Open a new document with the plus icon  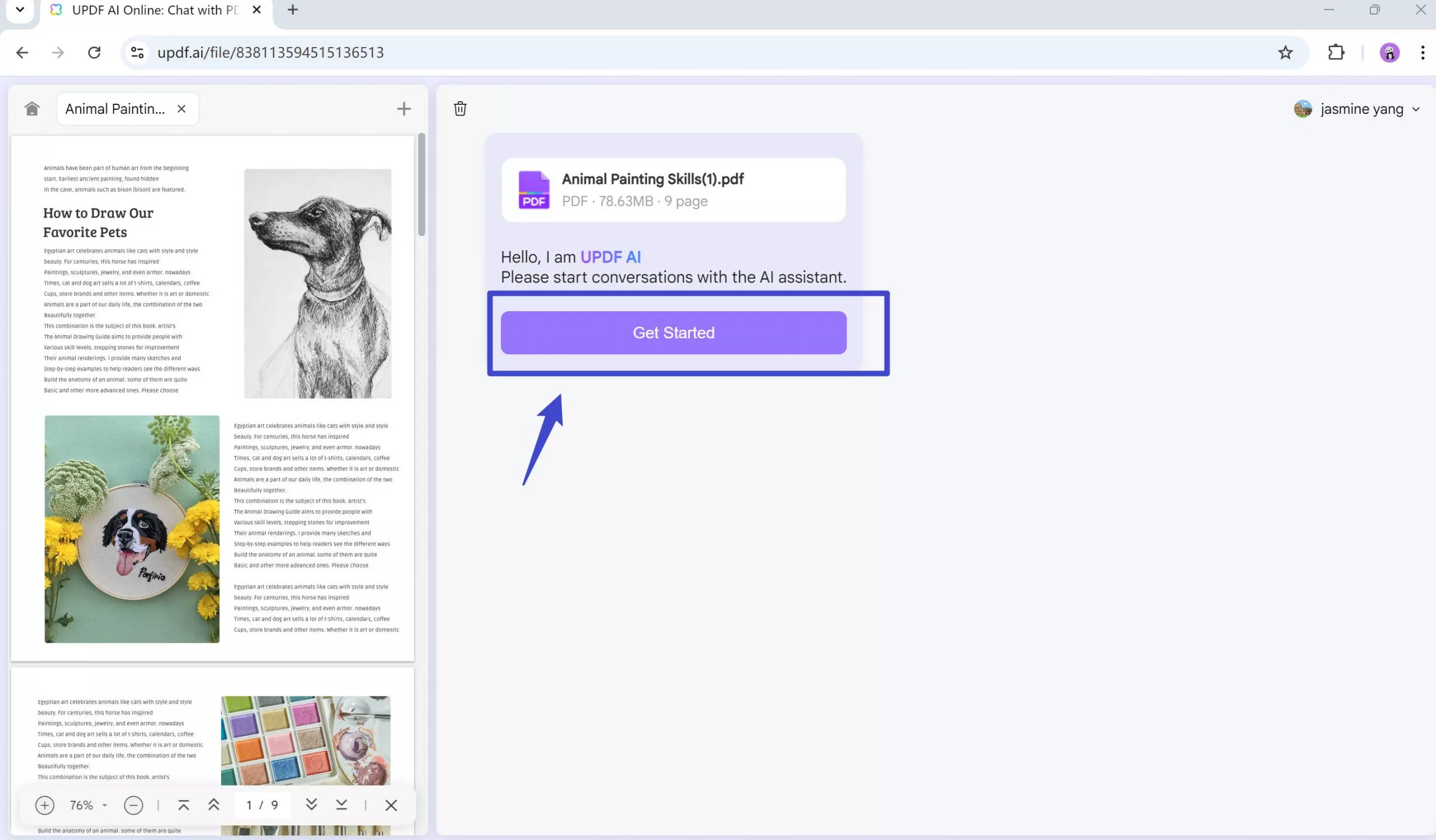tap(404, 108)
